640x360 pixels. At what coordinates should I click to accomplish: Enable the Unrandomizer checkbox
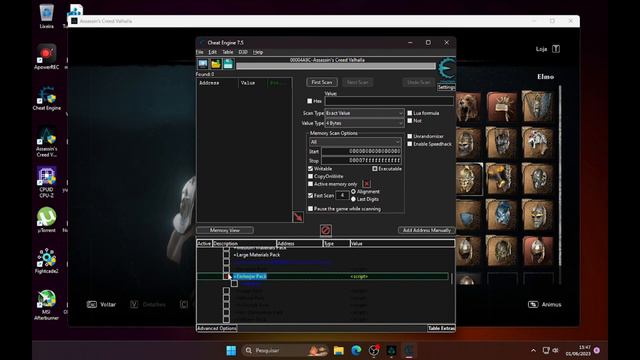(409, 136)
